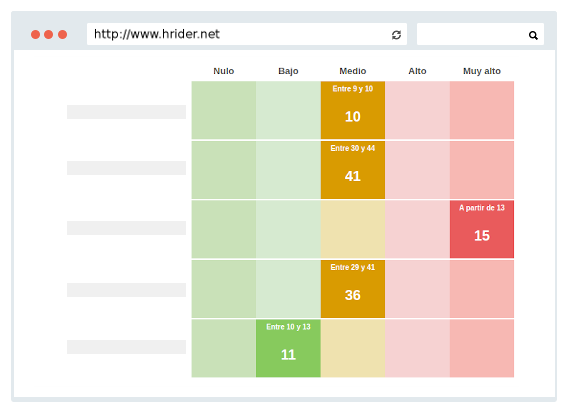Screen dimensions: 572x412
Task: Click the orange cell showing 36
Action: tap(353, 289)
